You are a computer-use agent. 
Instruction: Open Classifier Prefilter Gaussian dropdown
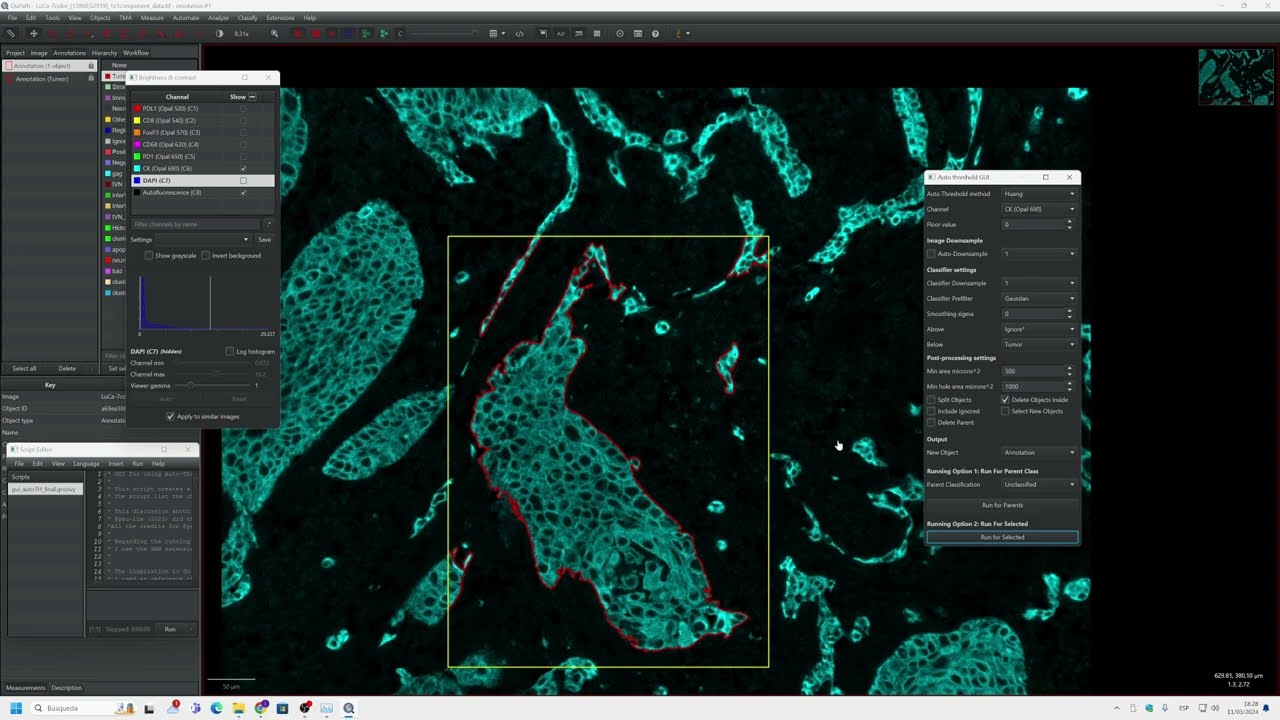[1039, 298]
